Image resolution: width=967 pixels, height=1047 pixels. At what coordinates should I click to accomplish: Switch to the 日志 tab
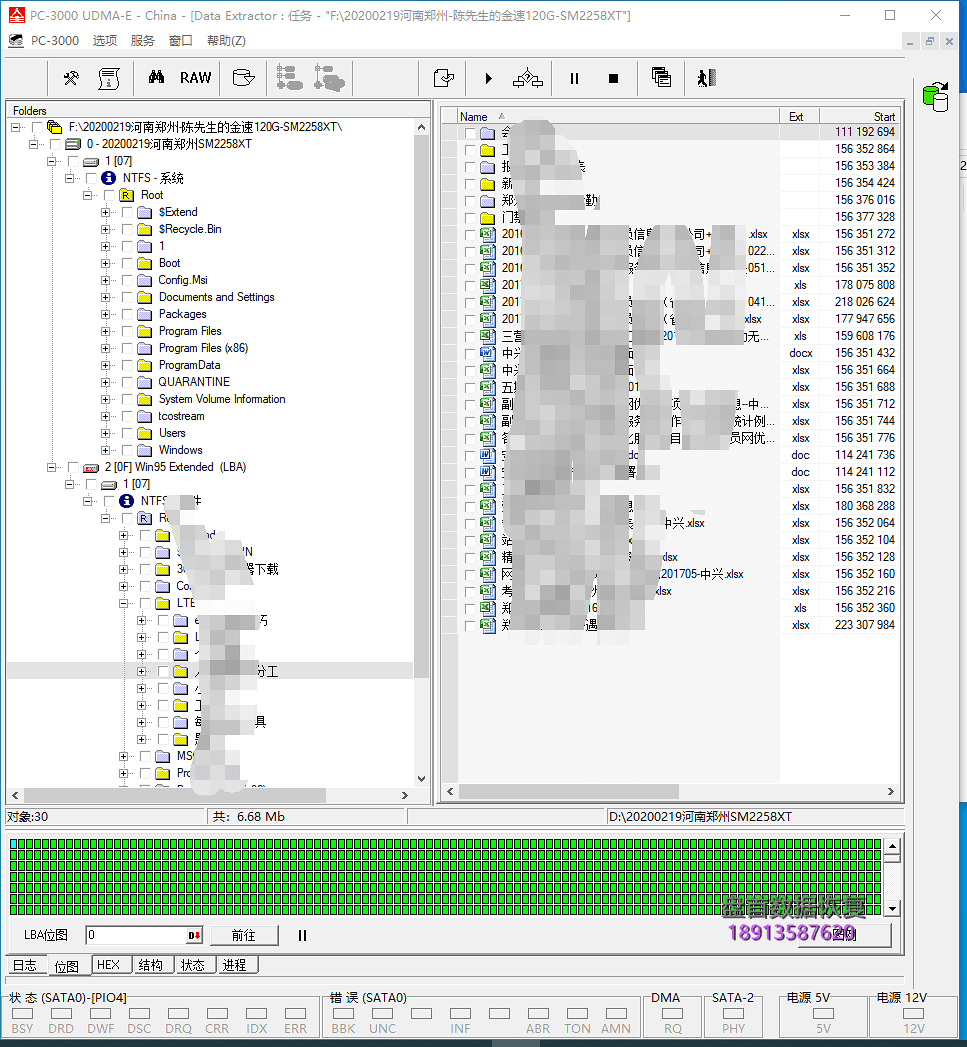click(x=25, y=965)
